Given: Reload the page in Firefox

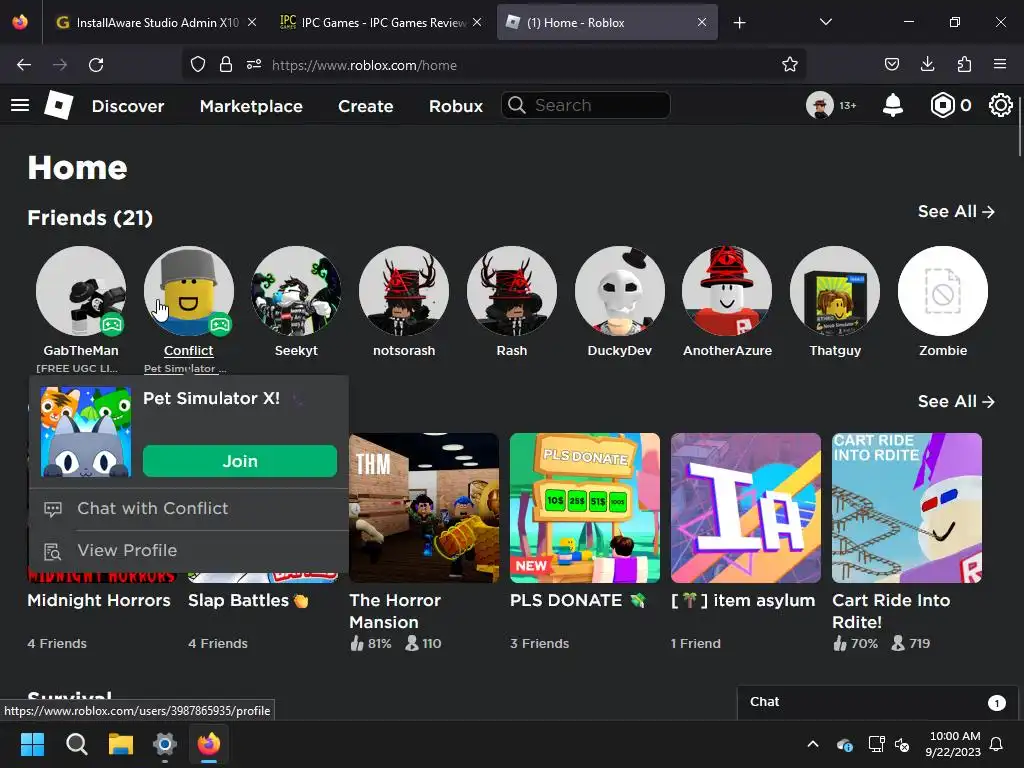Looking at the screenshot, I should pyautogui.click(x=96, y=65).
